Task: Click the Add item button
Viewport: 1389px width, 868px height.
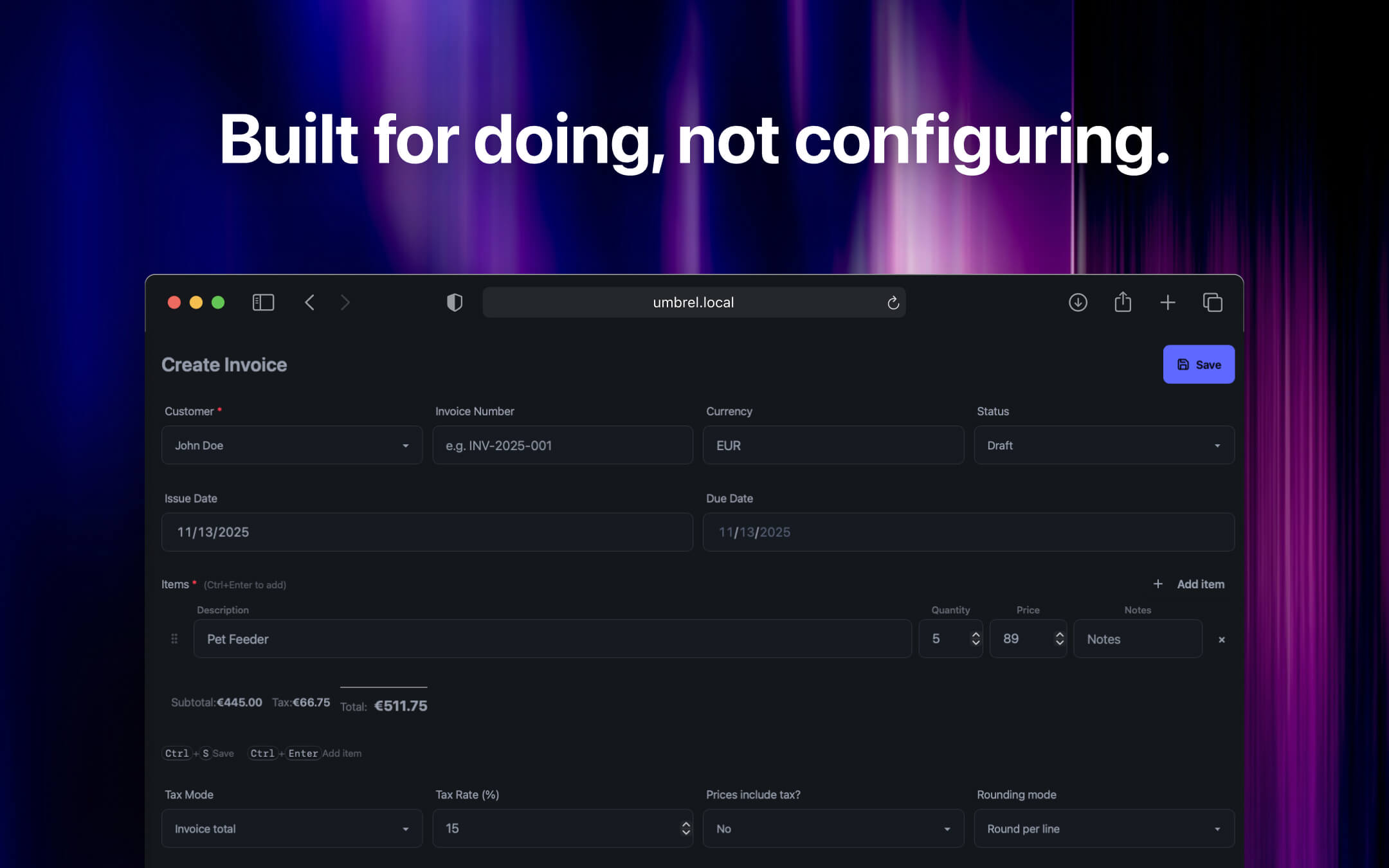Action: [1189, 584]
